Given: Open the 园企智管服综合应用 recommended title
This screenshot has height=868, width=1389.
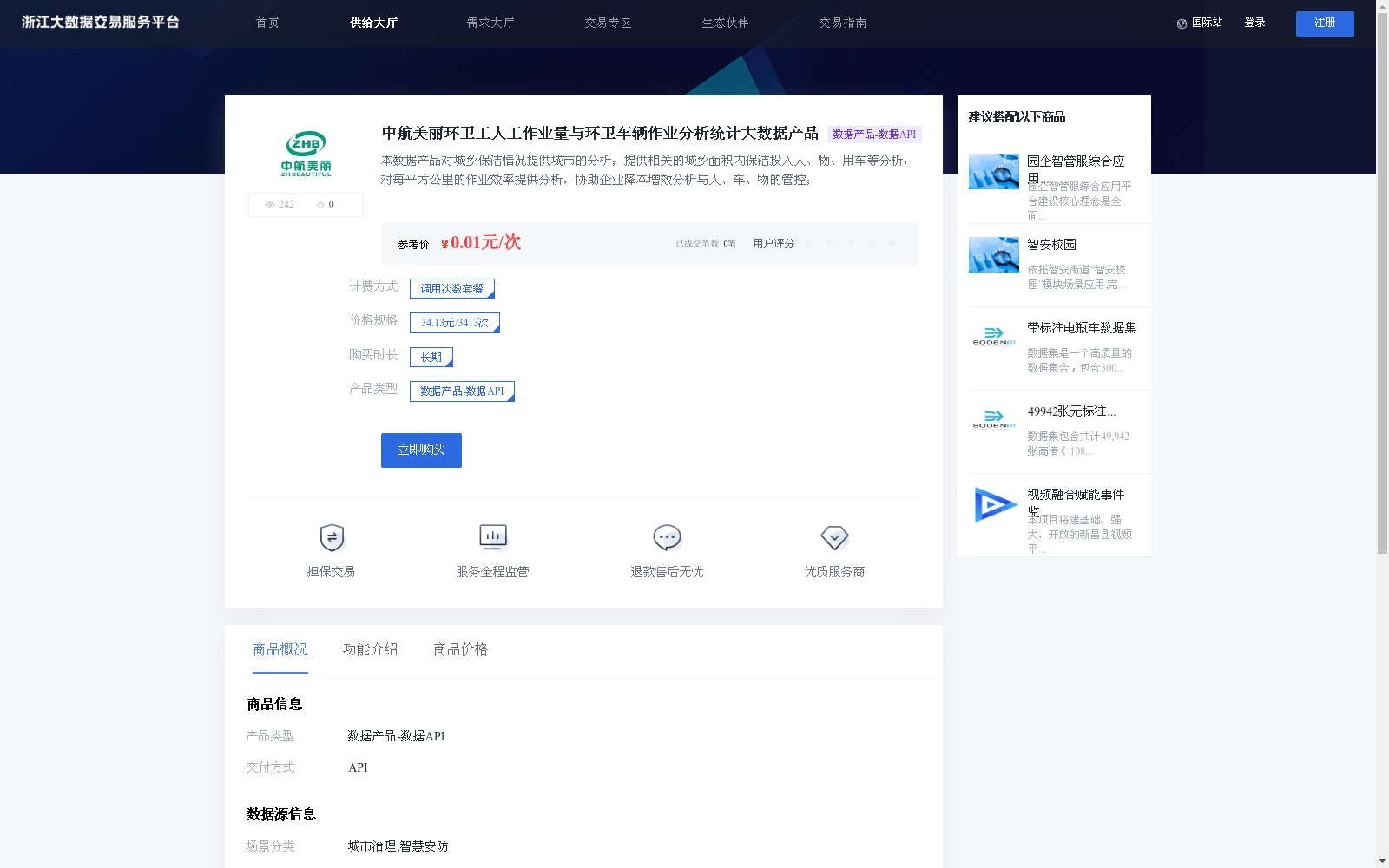Looking at the screenshot, I should pyautogui.click(x=1076, y=168).
